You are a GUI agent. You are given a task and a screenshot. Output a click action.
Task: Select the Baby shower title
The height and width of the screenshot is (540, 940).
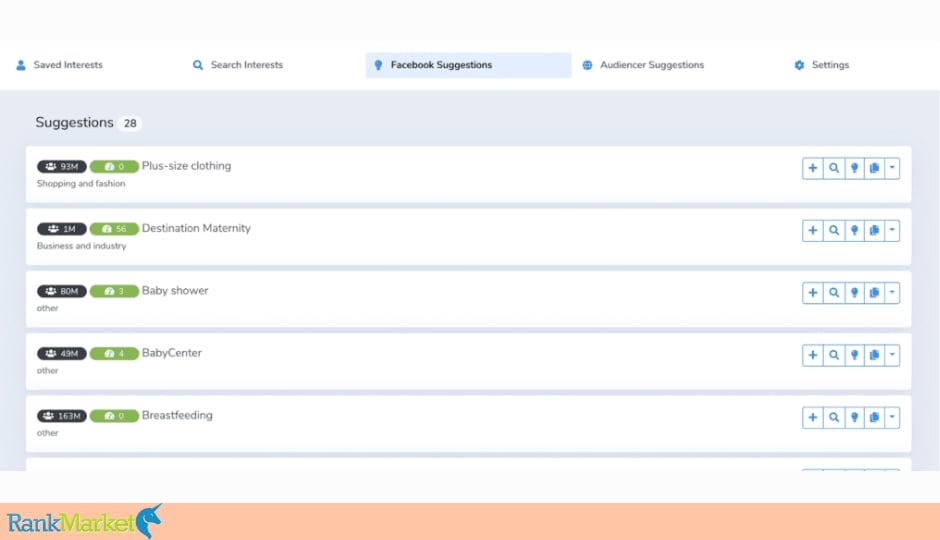tap(175, 291)
